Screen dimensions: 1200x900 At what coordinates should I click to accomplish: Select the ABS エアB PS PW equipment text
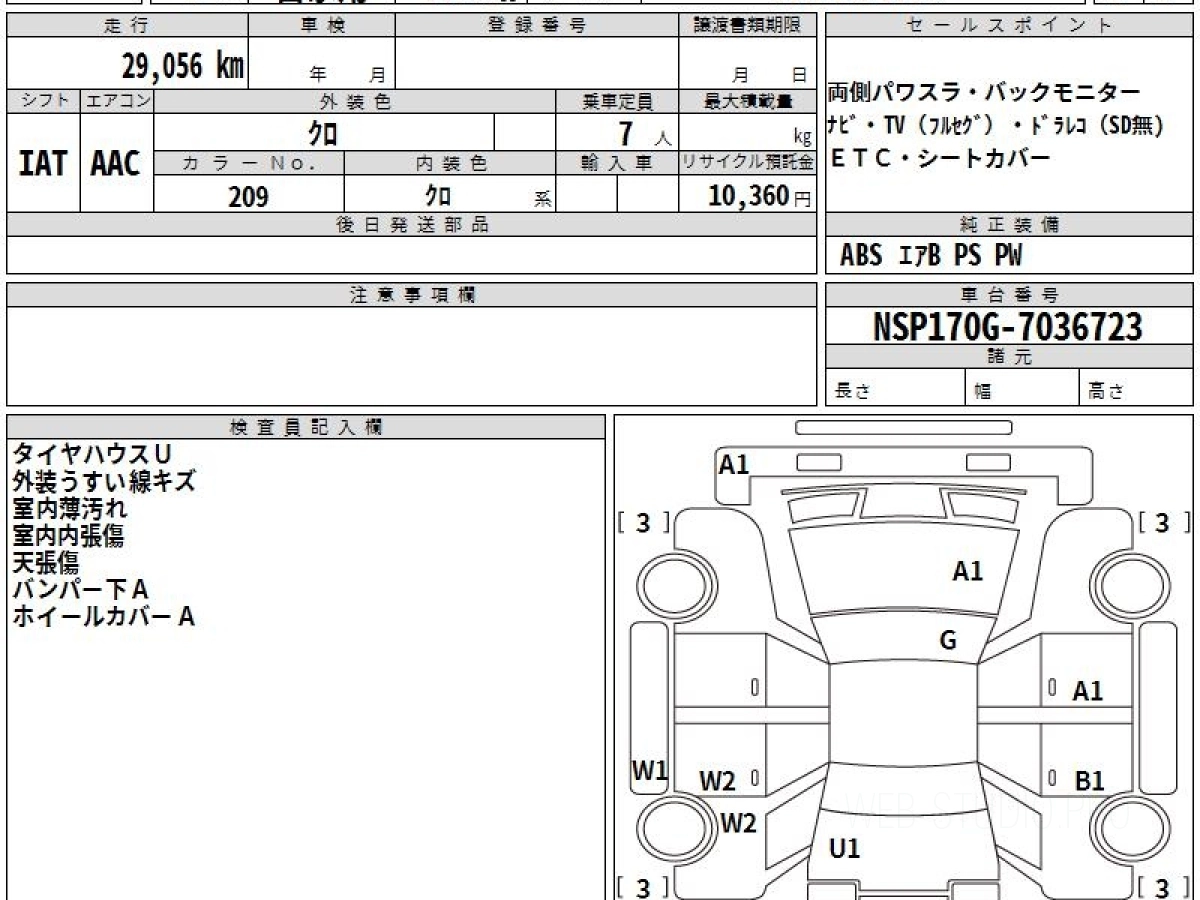(931, 256)
